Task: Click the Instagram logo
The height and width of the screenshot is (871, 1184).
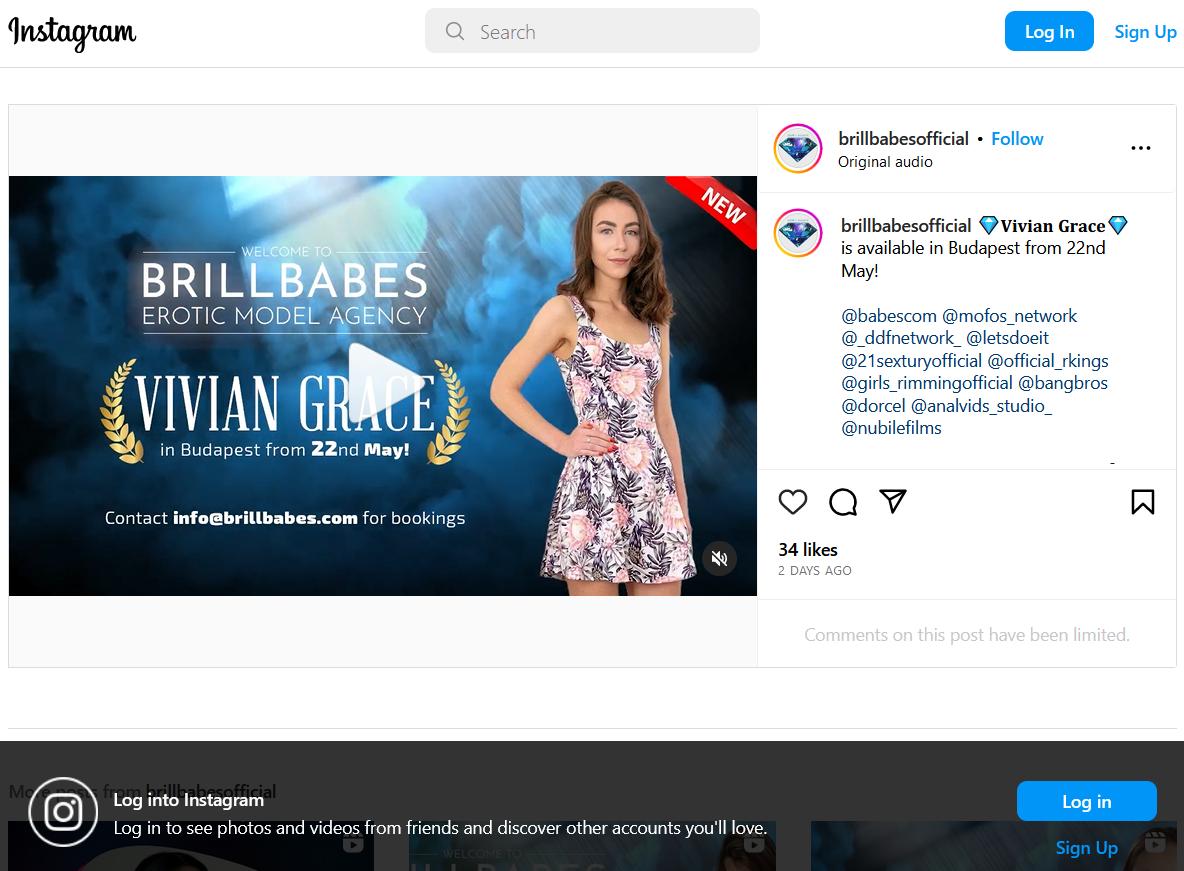Action: pyautogui.click(x=72, y=32)
